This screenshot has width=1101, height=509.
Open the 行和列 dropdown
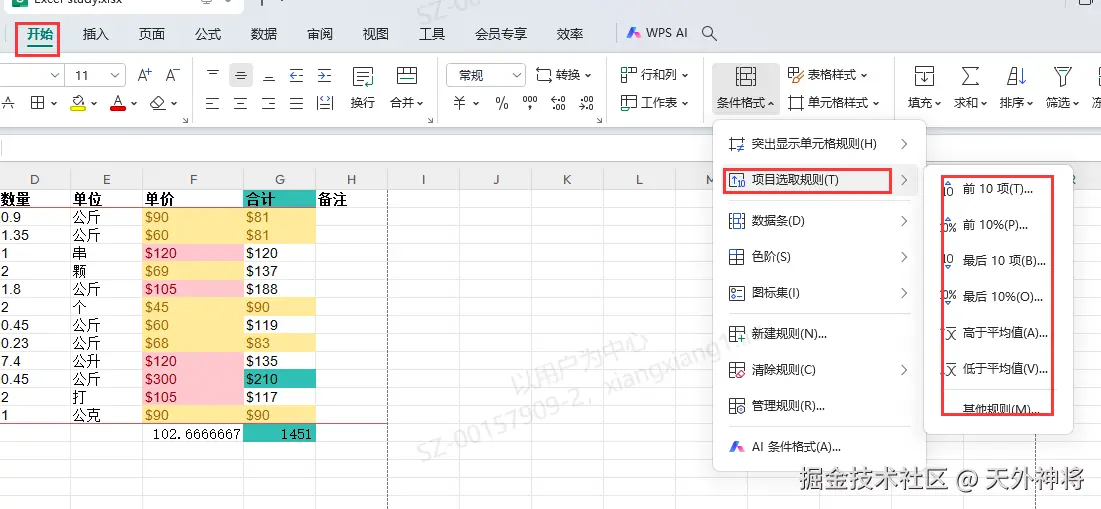(654, 74)
